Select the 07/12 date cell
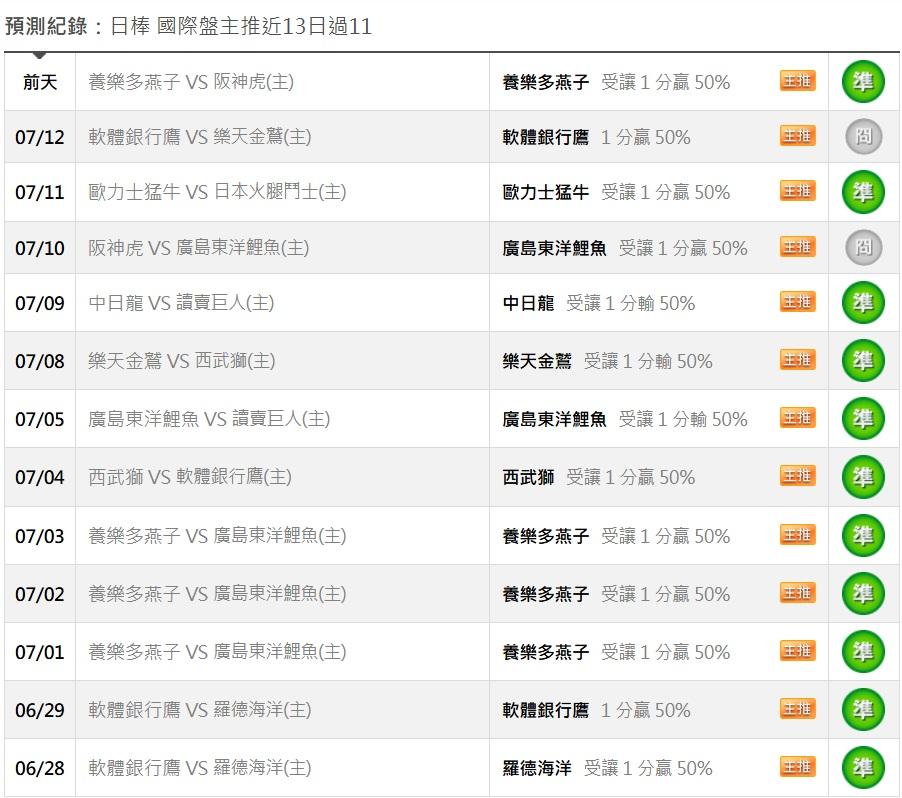 coord(40,138)
